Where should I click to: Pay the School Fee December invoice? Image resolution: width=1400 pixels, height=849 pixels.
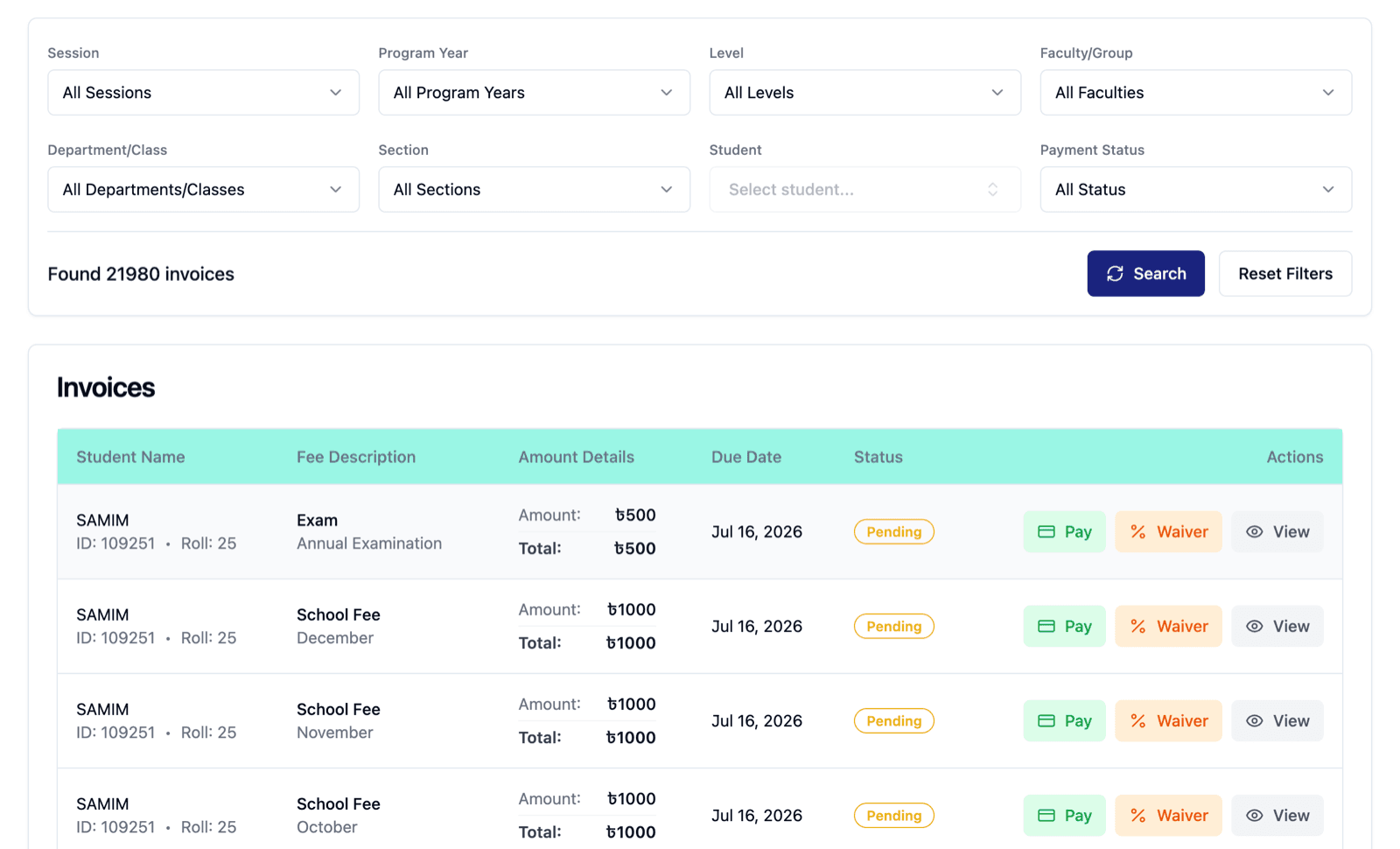coord(1064,627)
